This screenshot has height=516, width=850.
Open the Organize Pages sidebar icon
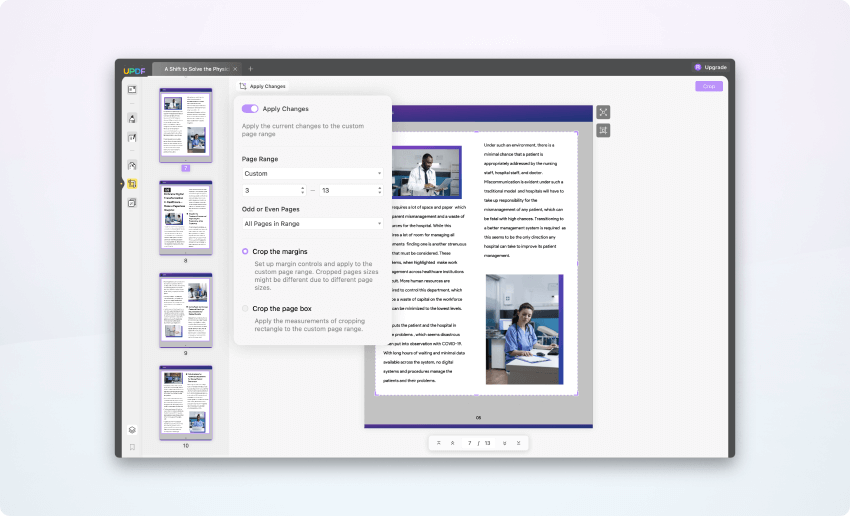click(132, 165)
